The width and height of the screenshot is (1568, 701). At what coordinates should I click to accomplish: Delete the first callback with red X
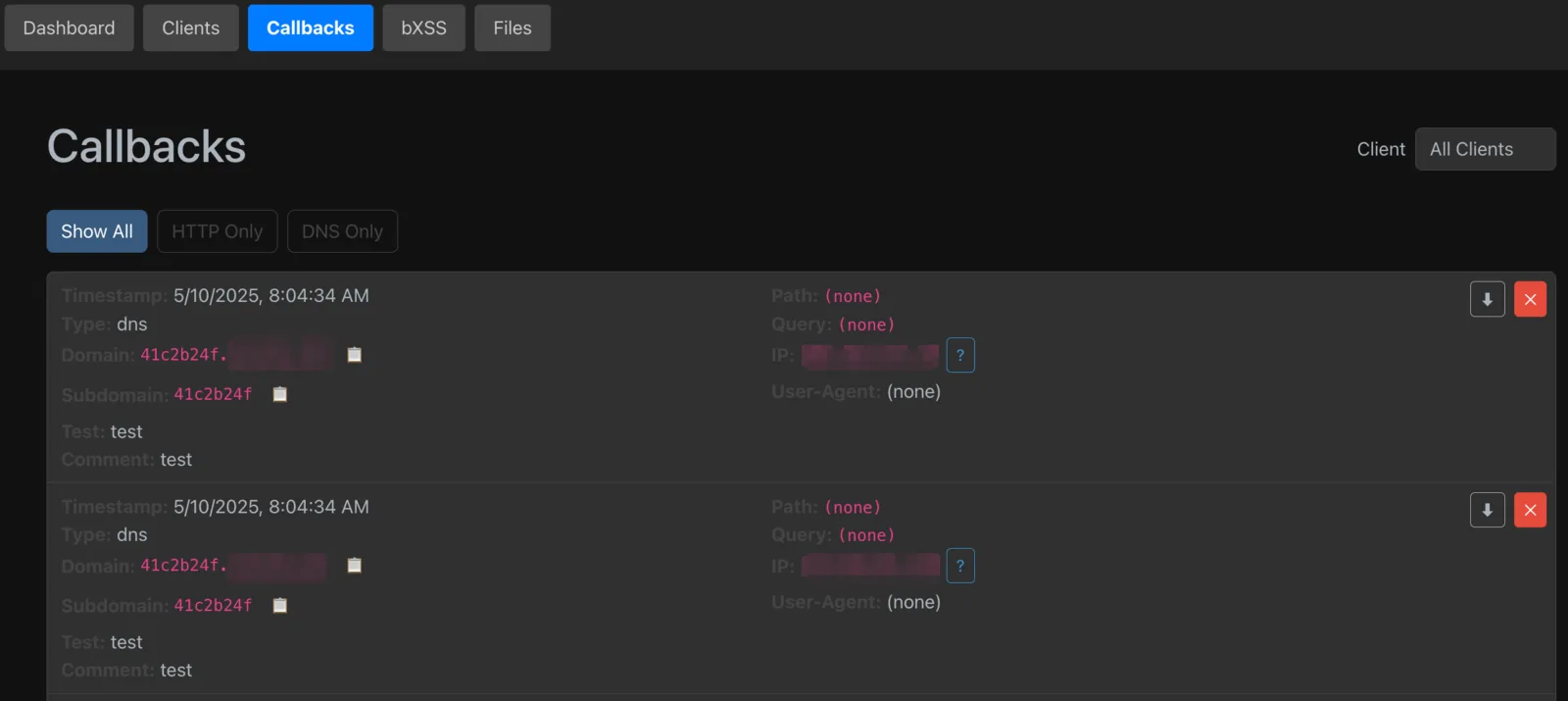tap(1530, 299)
